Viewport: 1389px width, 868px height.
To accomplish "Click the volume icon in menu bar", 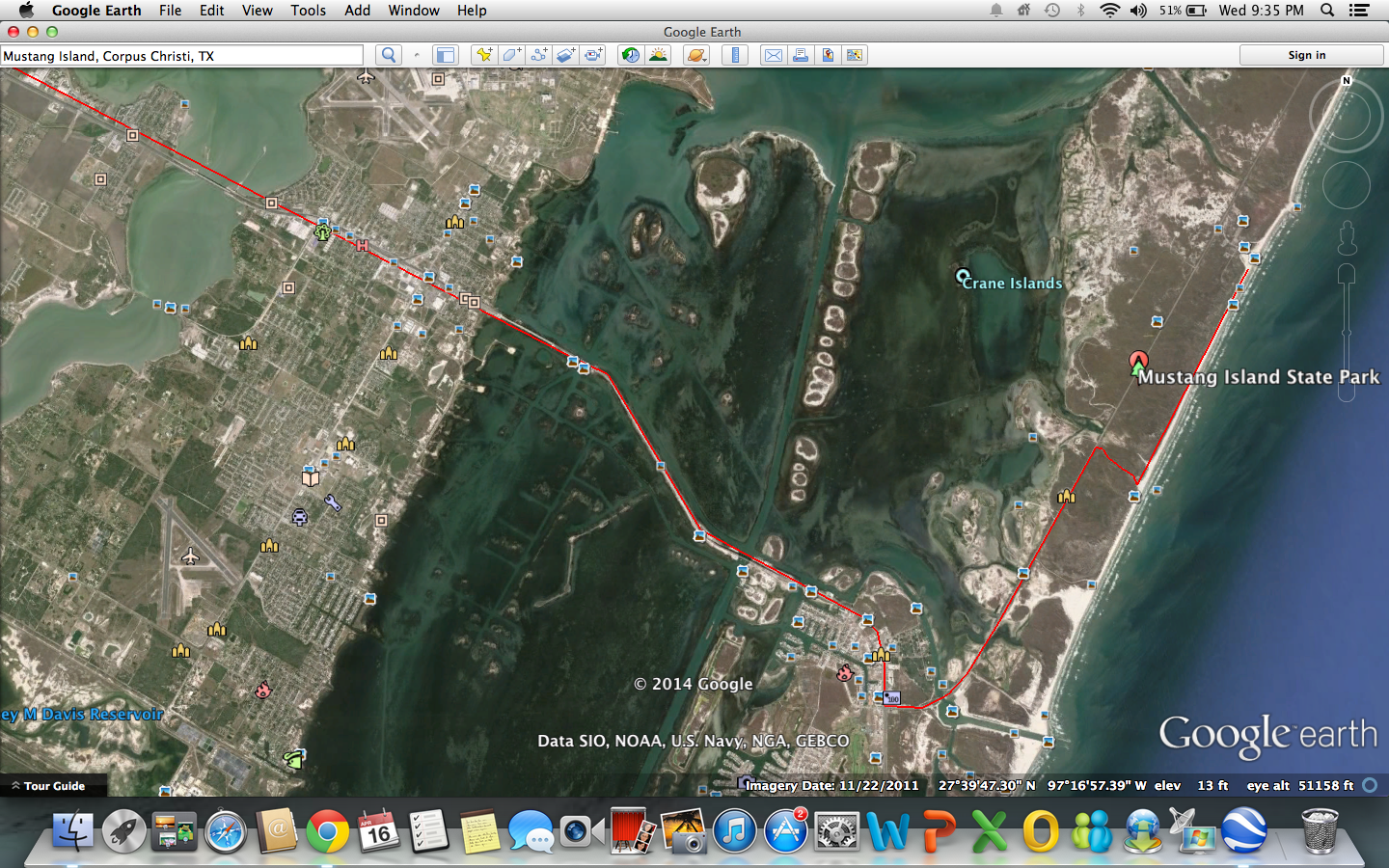I will click(x=1138, y=10).
